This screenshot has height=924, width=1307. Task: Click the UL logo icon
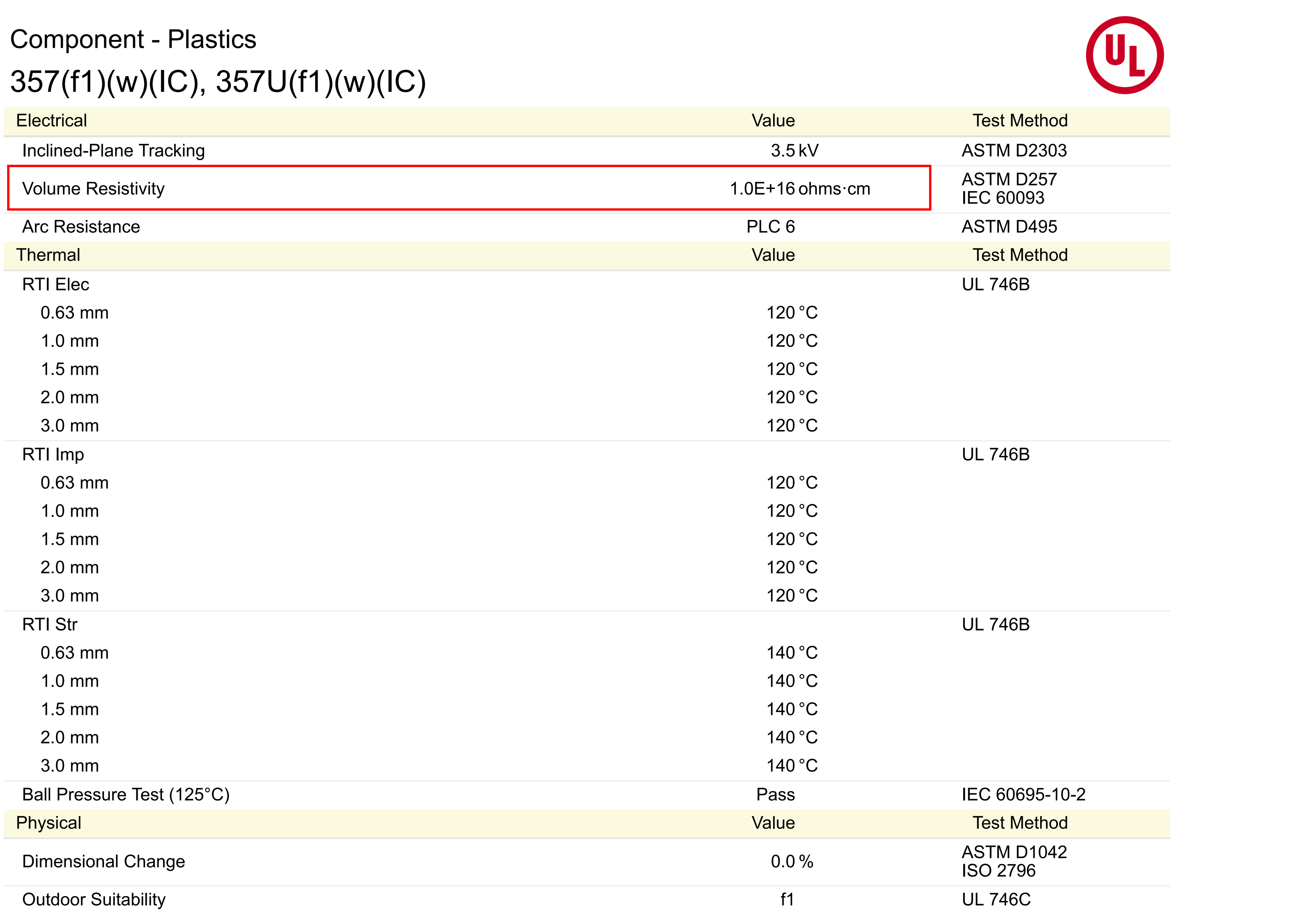(x=1124, y=55)
